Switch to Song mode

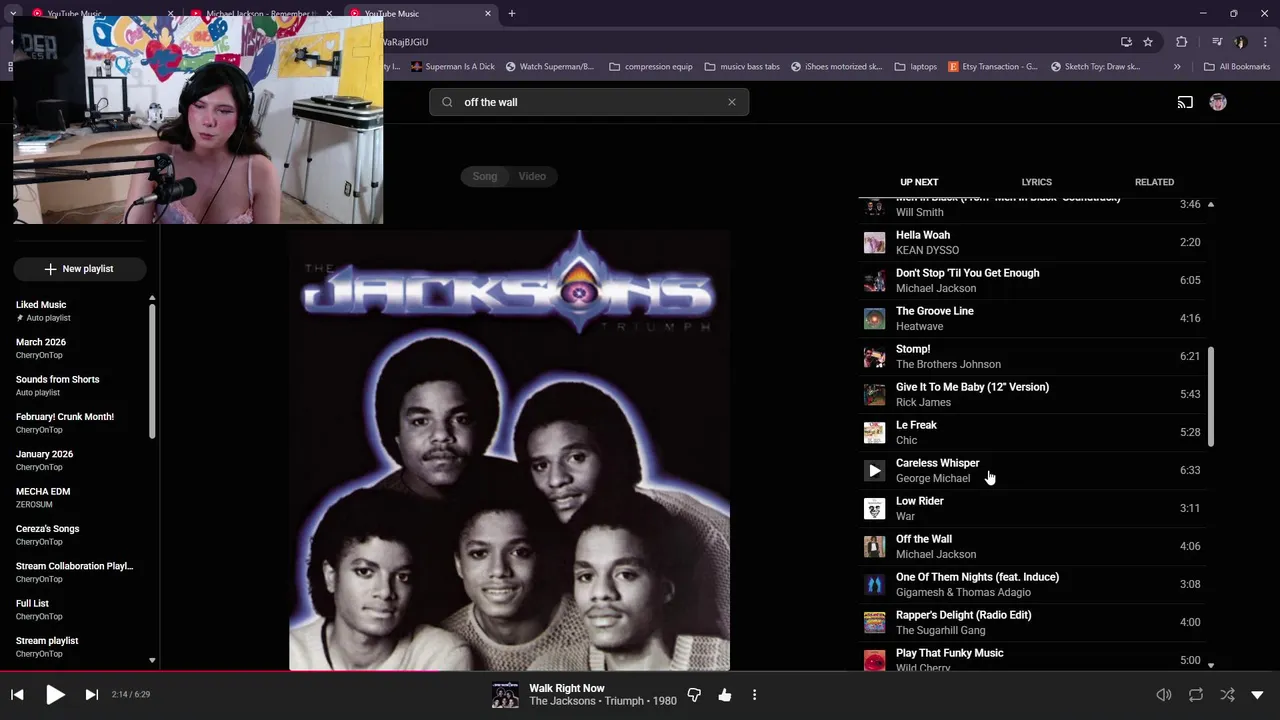click(485, 176)
